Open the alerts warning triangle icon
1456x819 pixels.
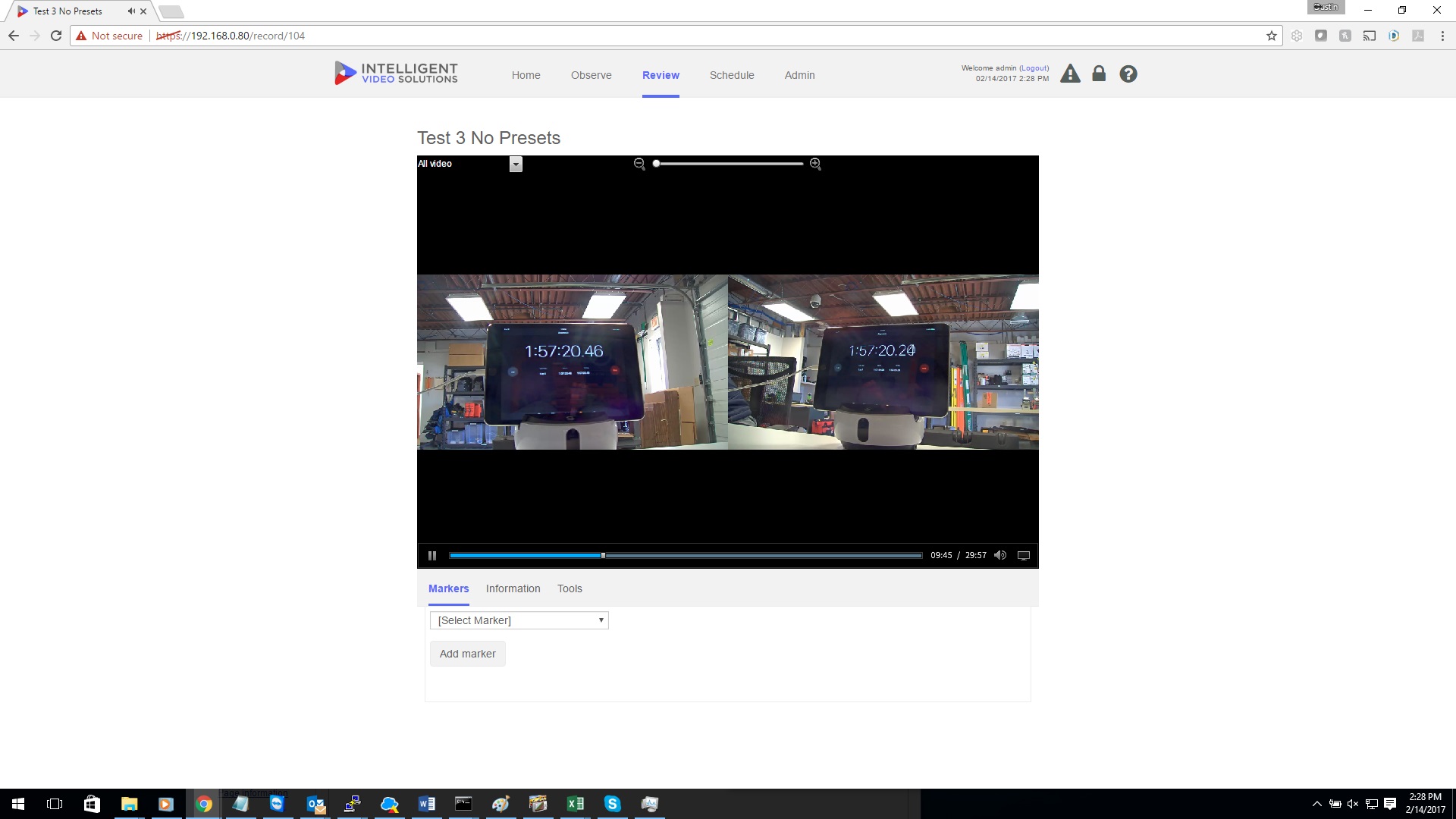(1070, 74)
